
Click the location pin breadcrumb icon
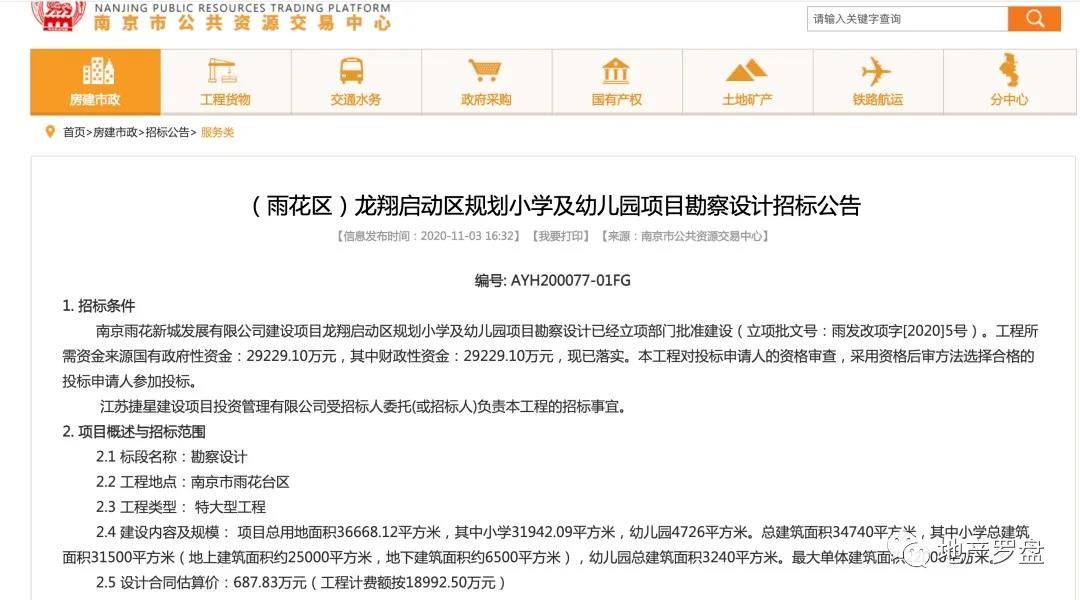pyautogui.click(x=50, y=132)
